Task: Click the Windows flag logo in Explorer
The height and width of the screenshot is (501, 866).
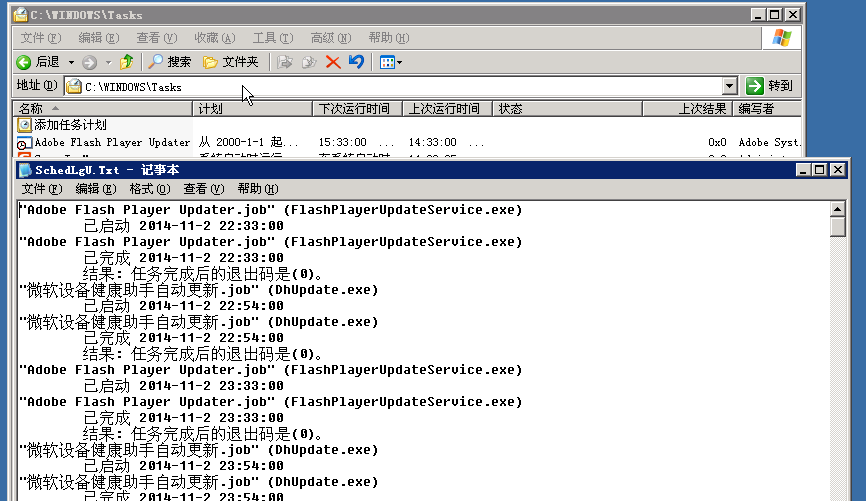Action: (x=782, y=38)
